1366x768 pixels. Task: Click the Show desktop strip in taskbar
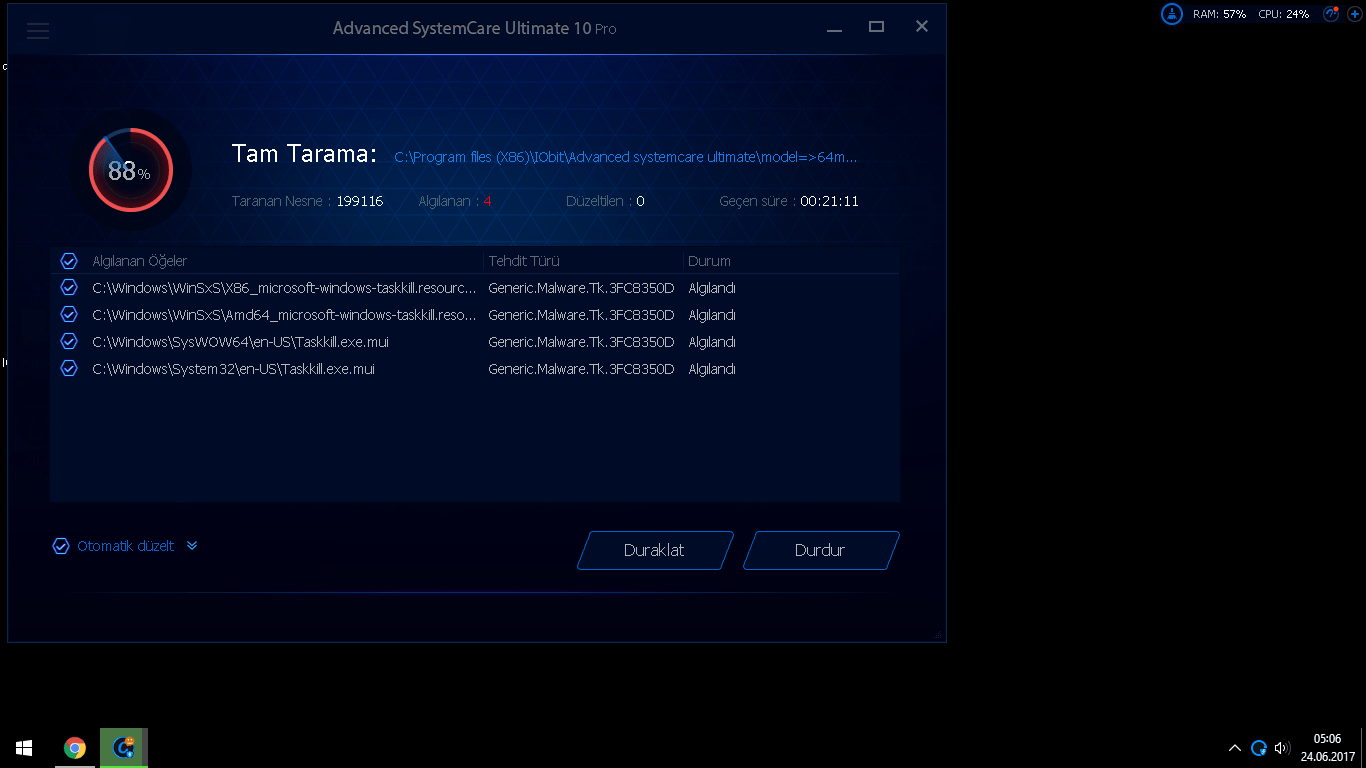point(1363,747)
